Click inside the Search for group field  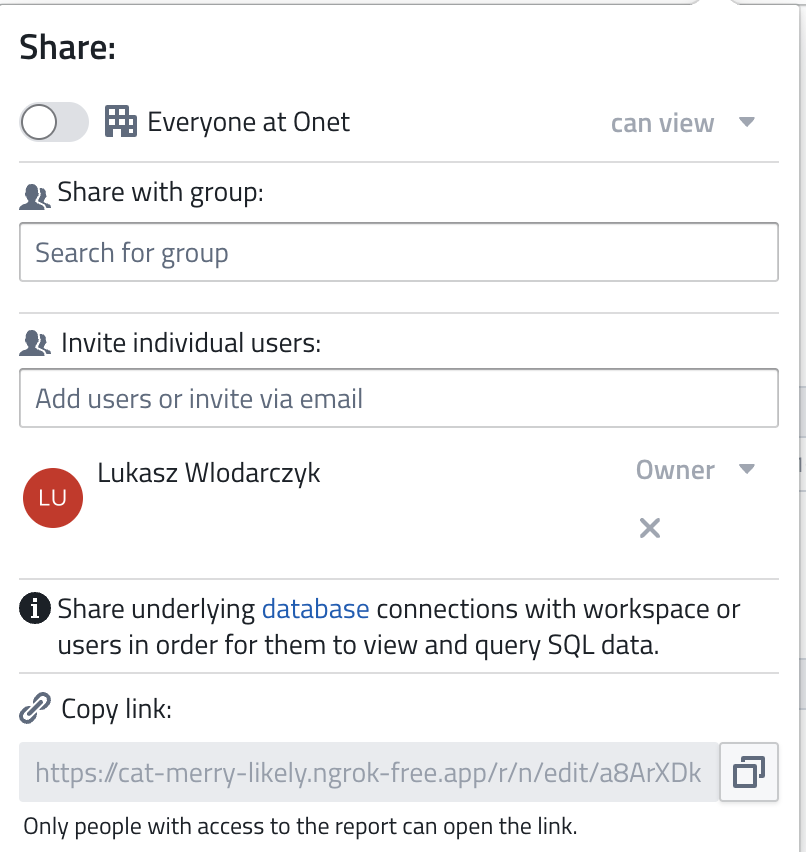point(399,252)
